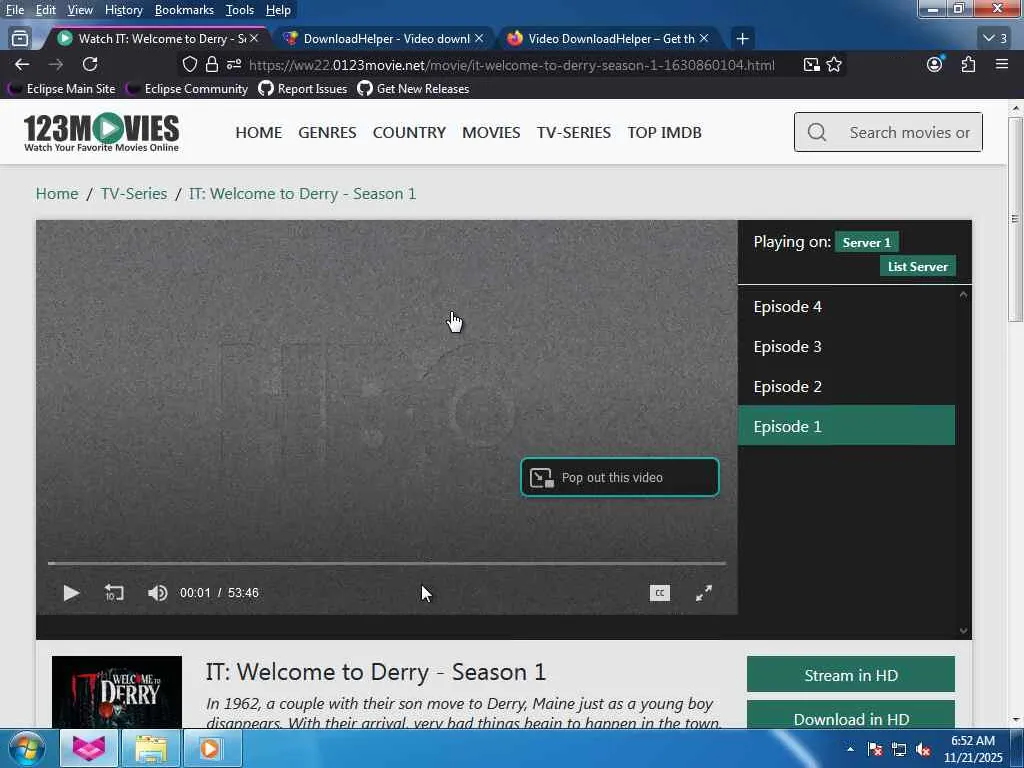This screenshot has width=1024, height=768.
Task: Open Report Issues bookmark
Action: pos(303,89)
